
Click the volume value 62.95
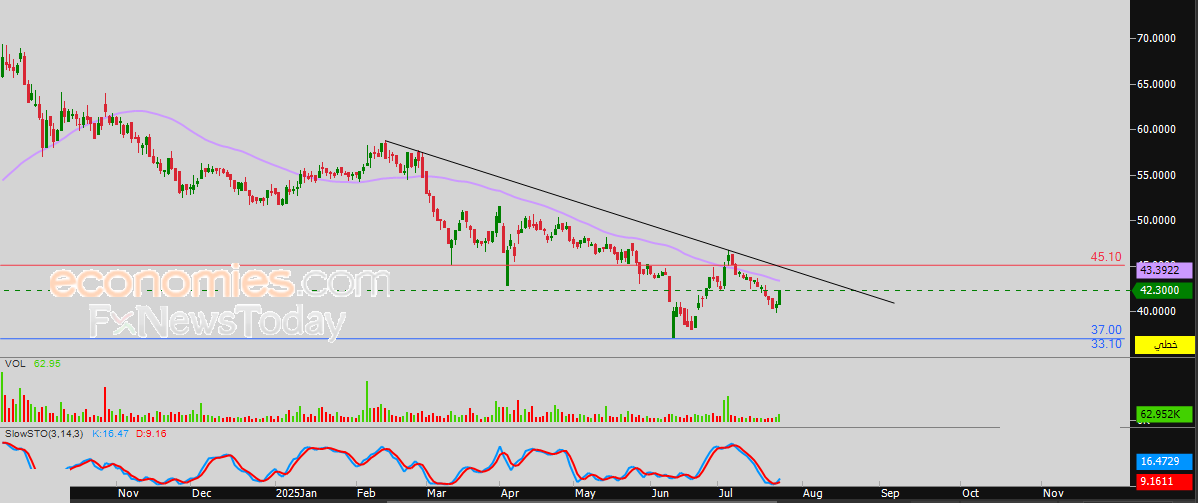(47, 364)
